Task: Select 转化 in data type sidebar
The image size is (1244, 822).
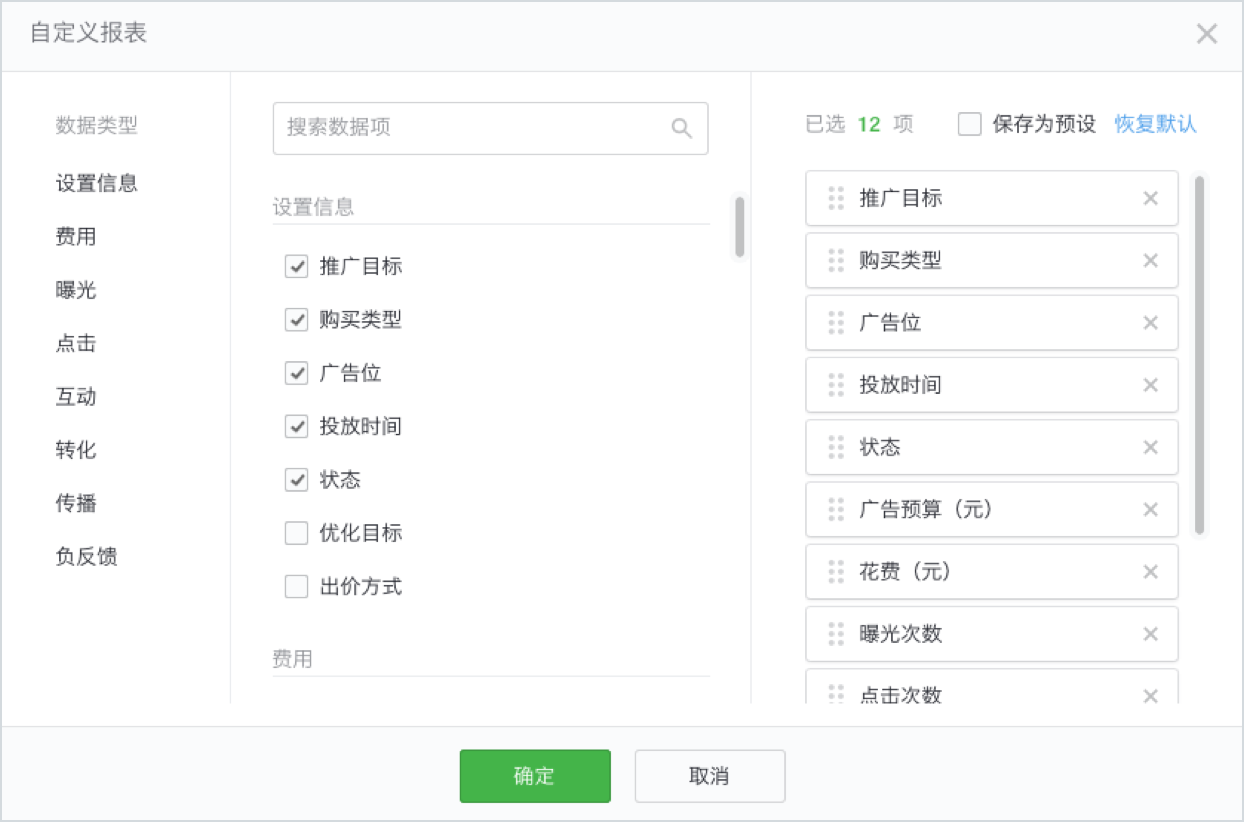Action: [x=76, y=450]
